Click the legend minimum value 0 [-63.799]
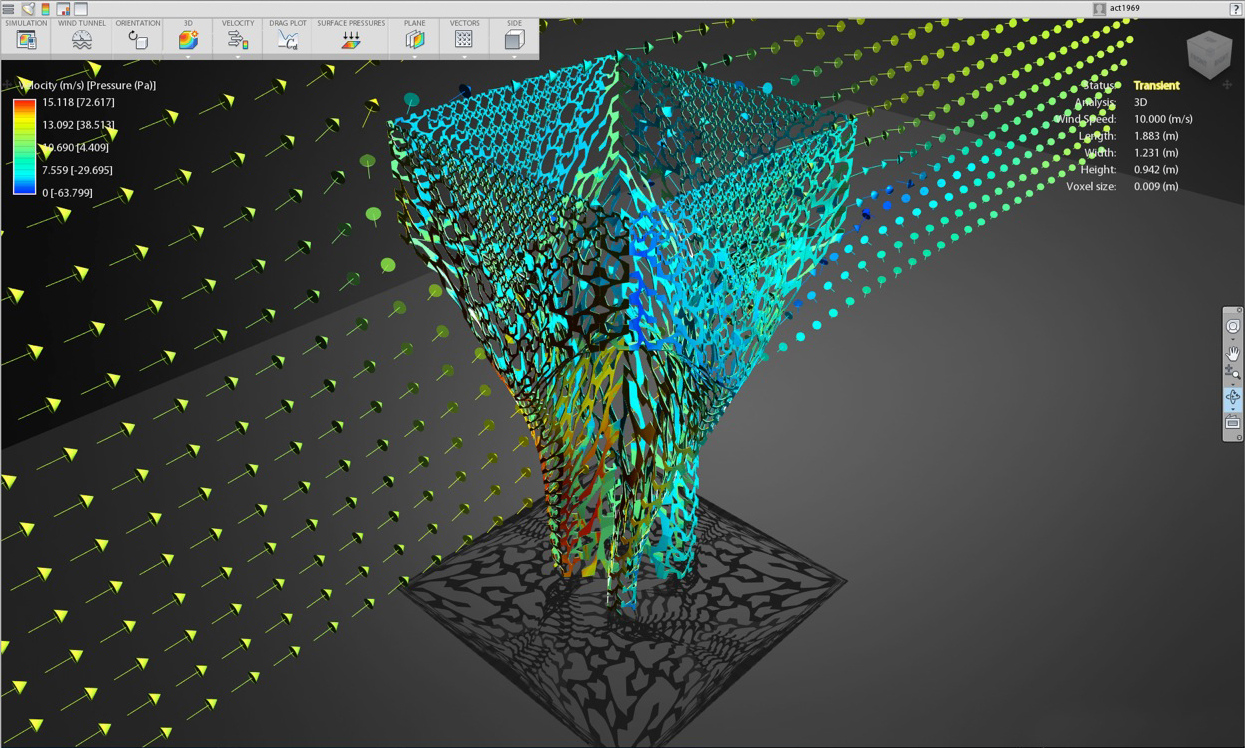Image resolution: width=1245 pixels, height=748 pixels. tap(67, 193)
